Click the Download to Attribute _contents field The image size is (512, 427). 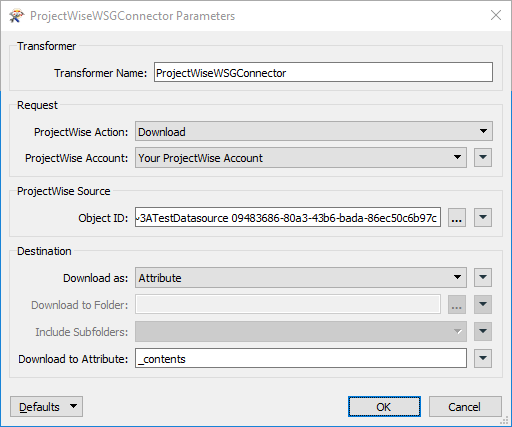301,358
